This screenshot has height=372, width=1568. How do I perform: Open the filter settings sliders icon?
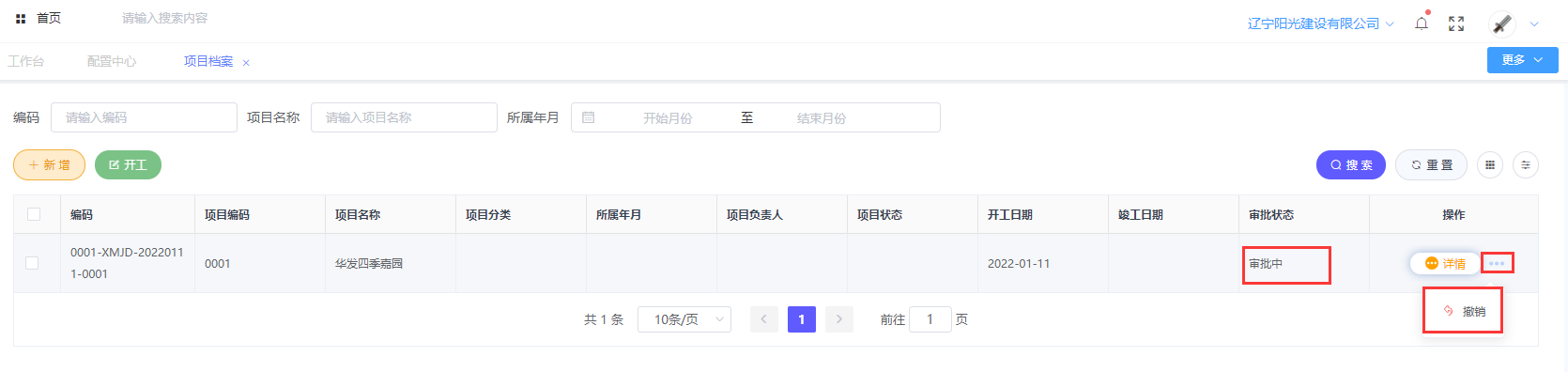click(1526, 164)
